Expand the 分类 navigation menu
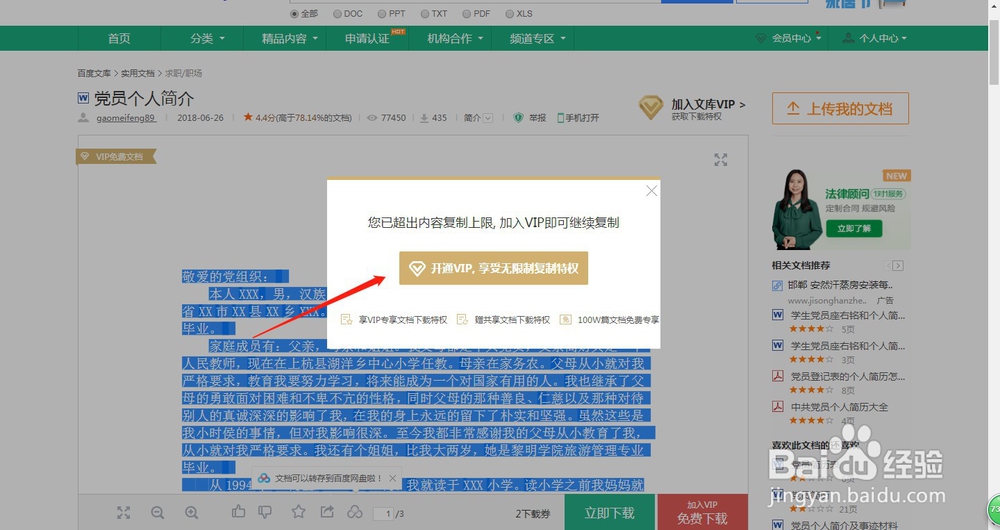Screen dimensions: 1000x530 (207, 38)
